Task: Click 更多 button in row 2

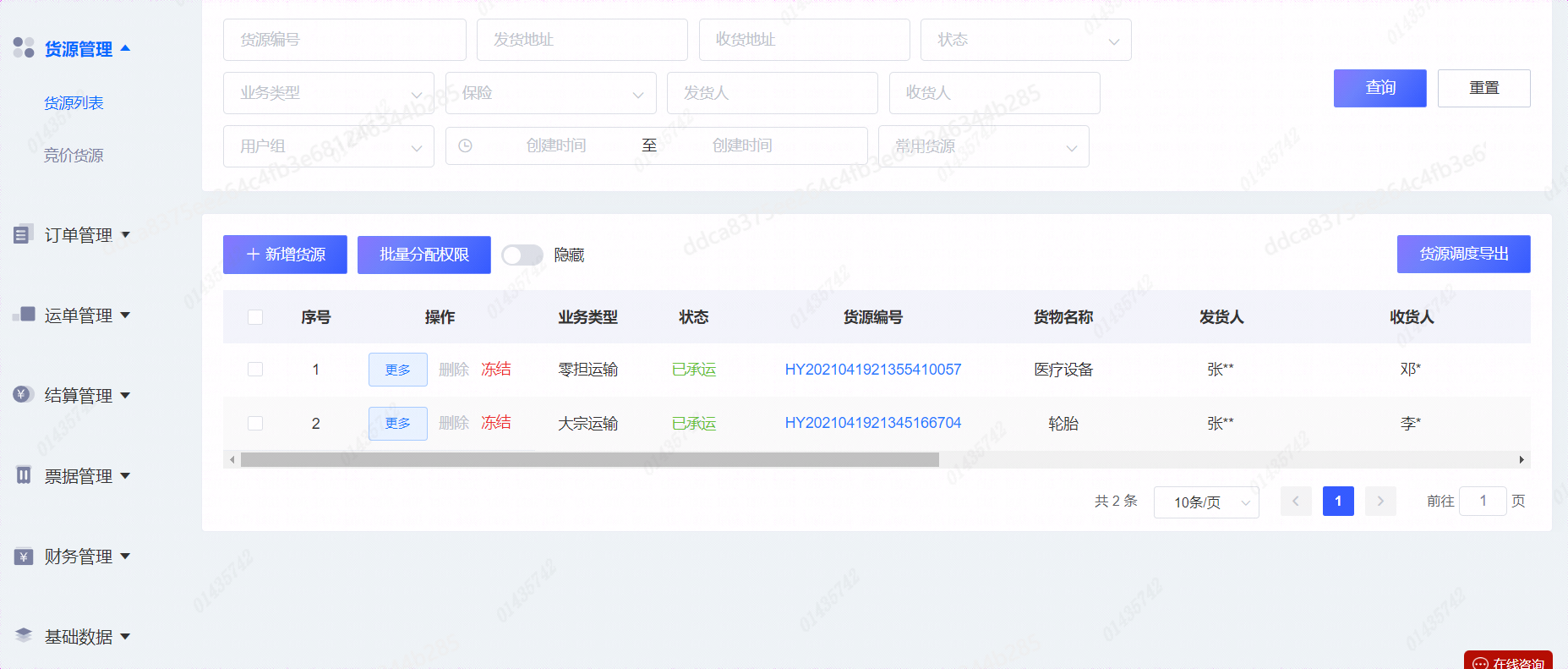Action: pos(398,423)
